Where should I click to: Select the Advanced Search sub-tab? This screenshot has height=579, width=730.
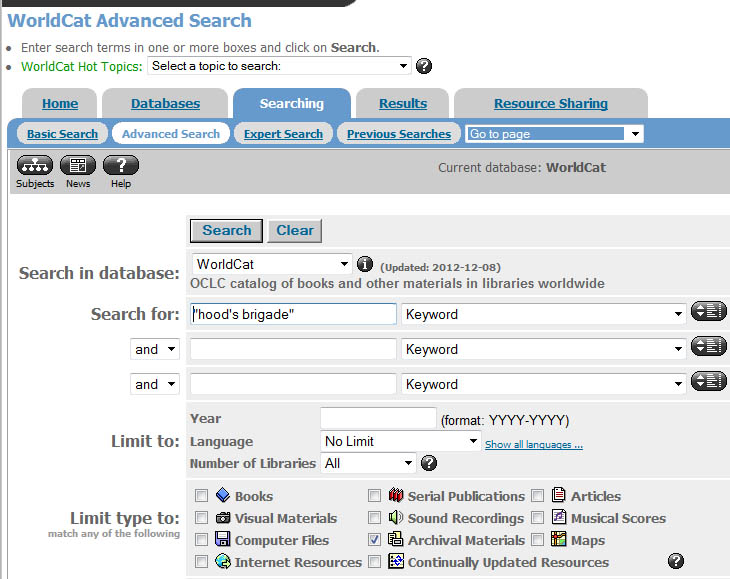click(x=171, y=134)
